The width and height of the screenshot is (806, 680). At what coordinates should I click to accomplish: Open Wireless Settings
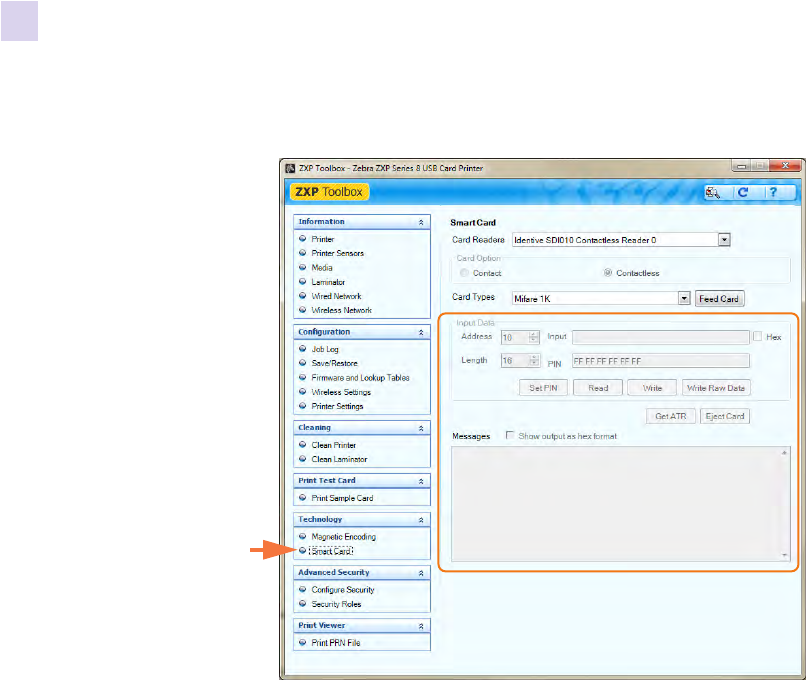341,392
